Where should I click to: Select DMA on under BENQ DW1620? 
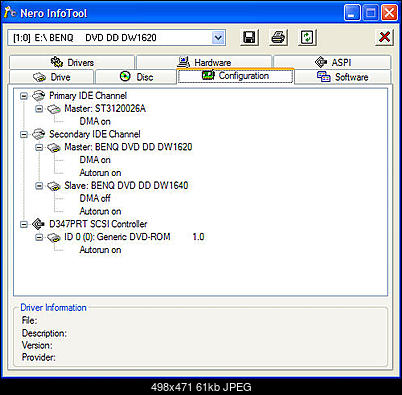(95, 160)
